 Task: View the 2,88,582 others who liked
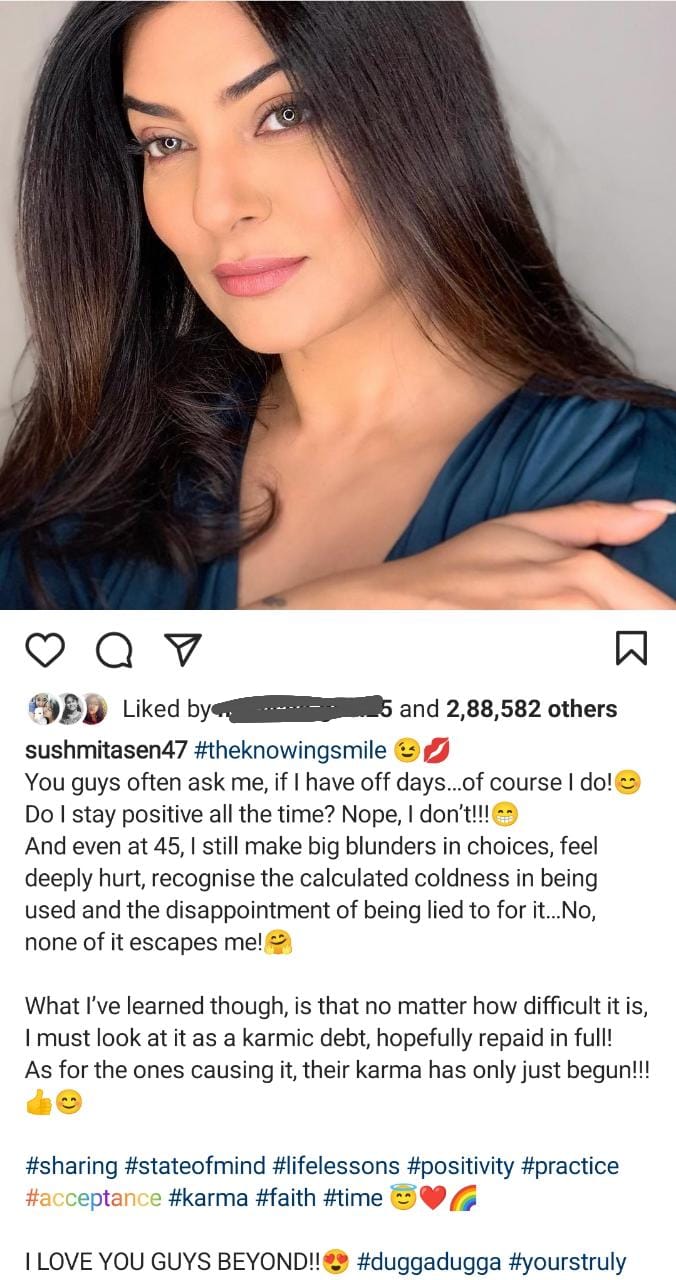[x=531, y=709]
